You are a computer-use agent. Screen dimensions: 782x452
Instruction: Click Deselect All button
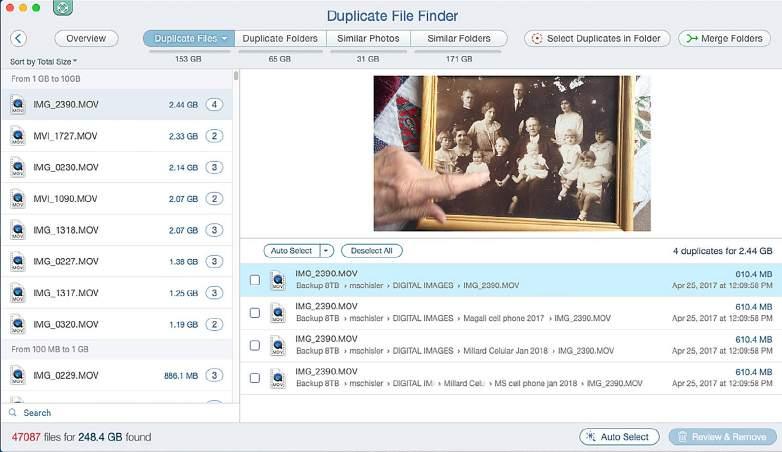pyautogui.click(x=372, y=251)
